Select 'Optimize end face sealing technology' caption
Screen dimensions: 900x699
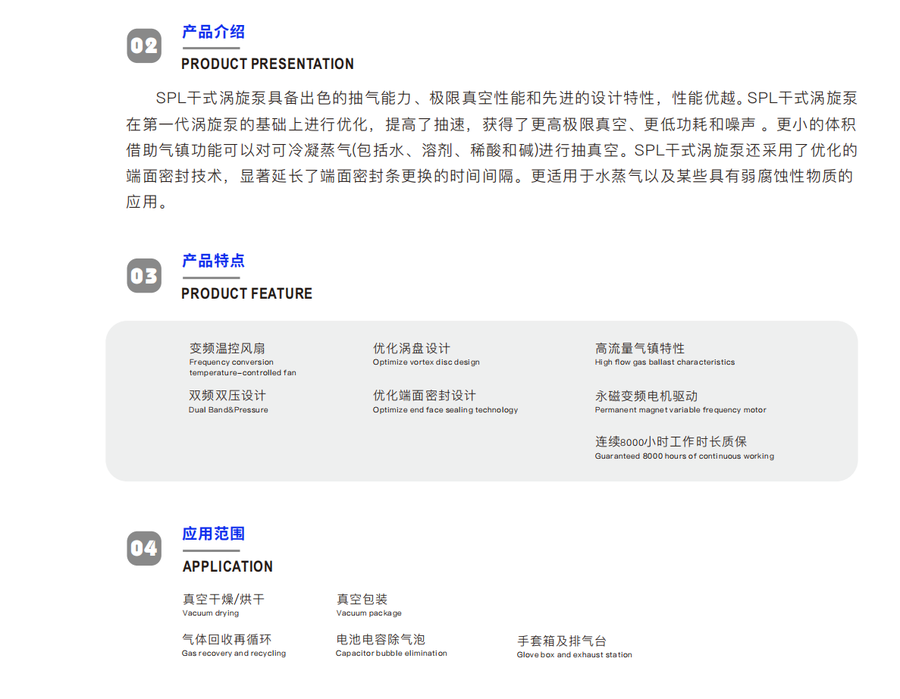click(445, 410)
